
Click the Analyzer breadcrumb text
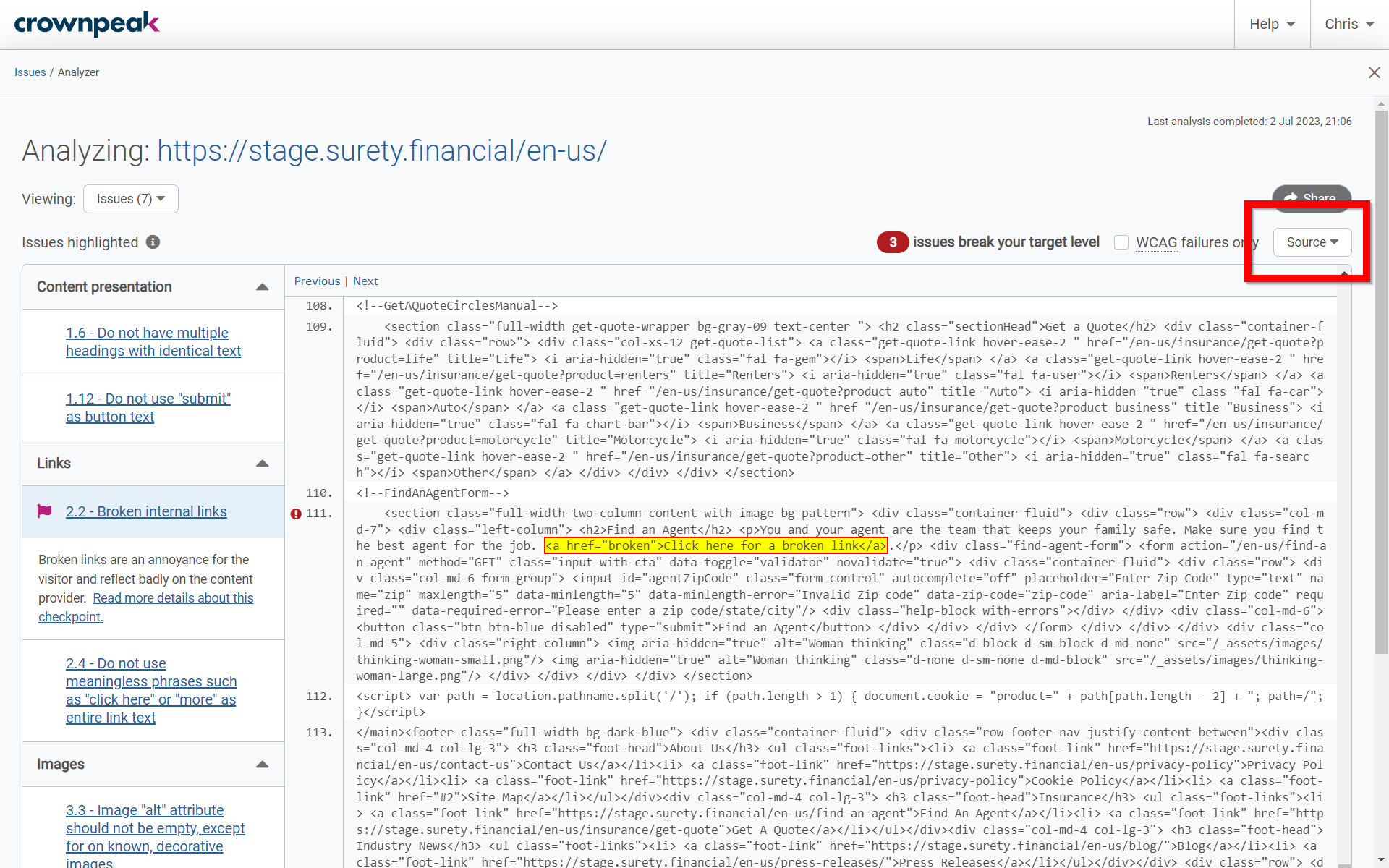(x=78, y=72)
